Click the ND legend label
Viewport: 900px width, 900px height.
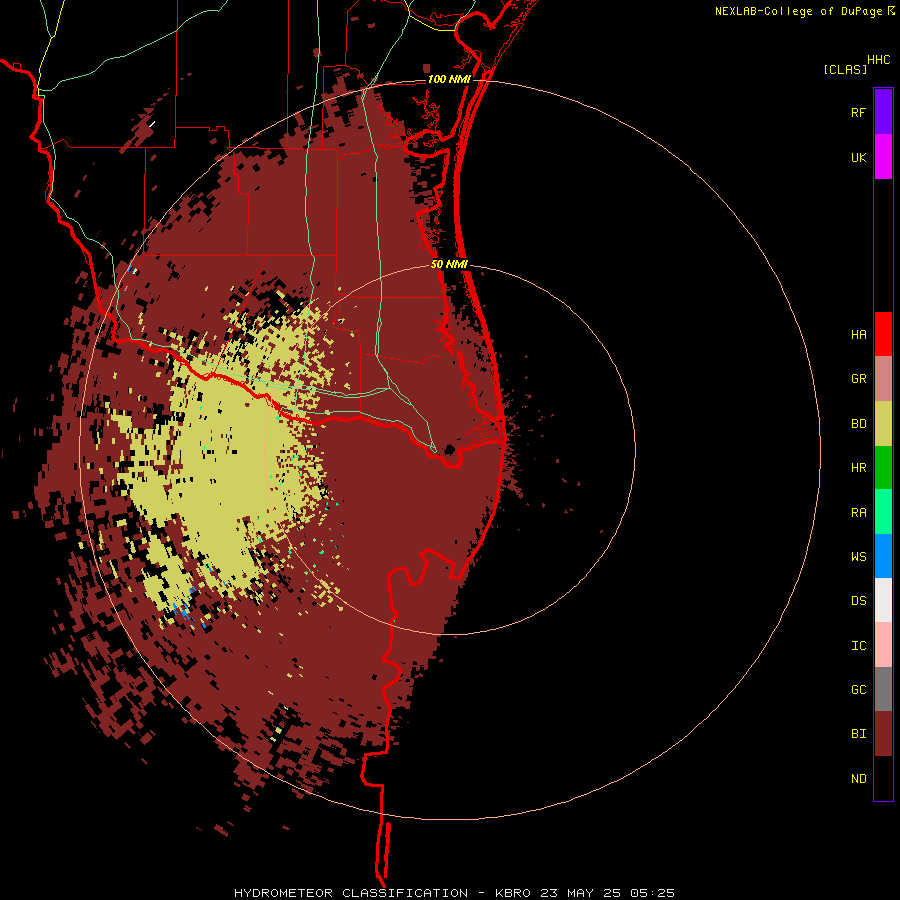click(x=858, y=779)
